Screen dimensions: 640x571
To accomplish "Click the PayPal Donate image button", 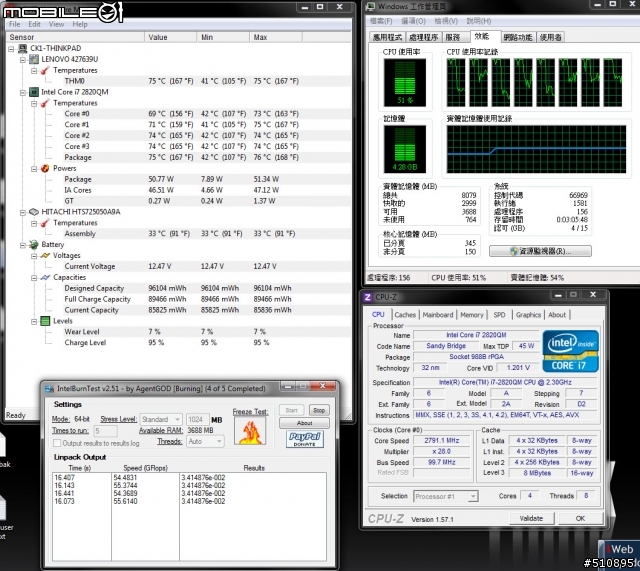I will tap(305, 439).
